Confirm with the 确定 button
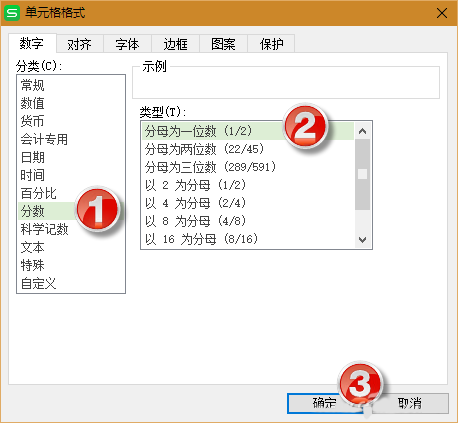The image size is (458, 423). tap(325, 403)
